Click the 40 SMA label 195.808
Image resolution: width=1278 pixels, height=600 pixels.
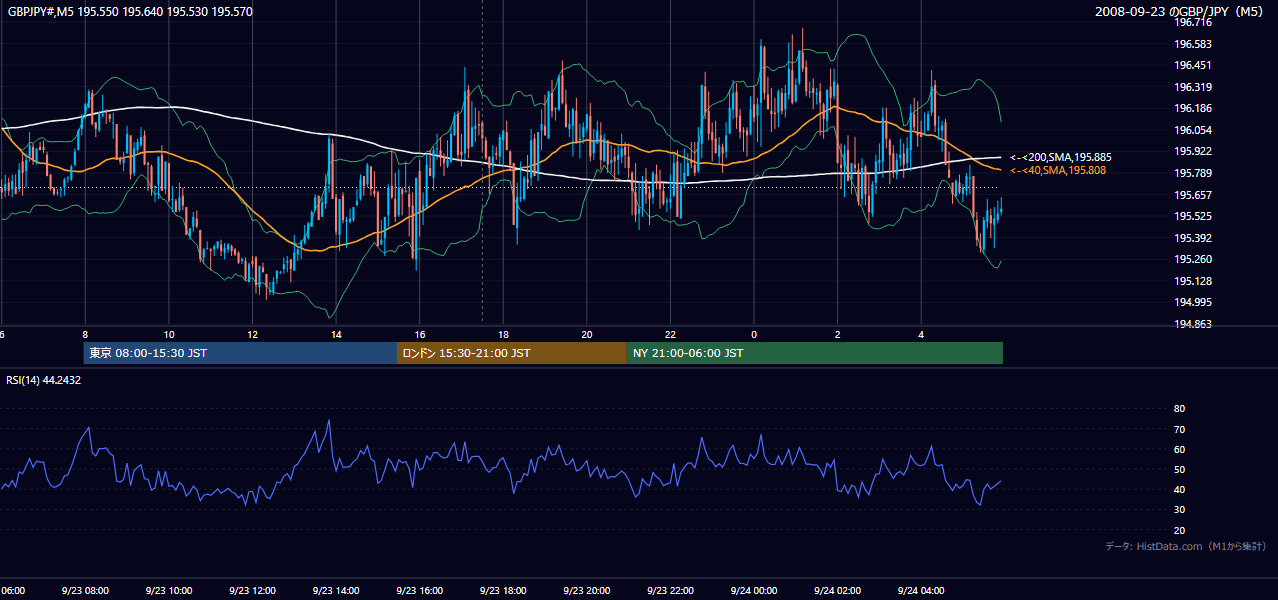tap(1057, 171)
